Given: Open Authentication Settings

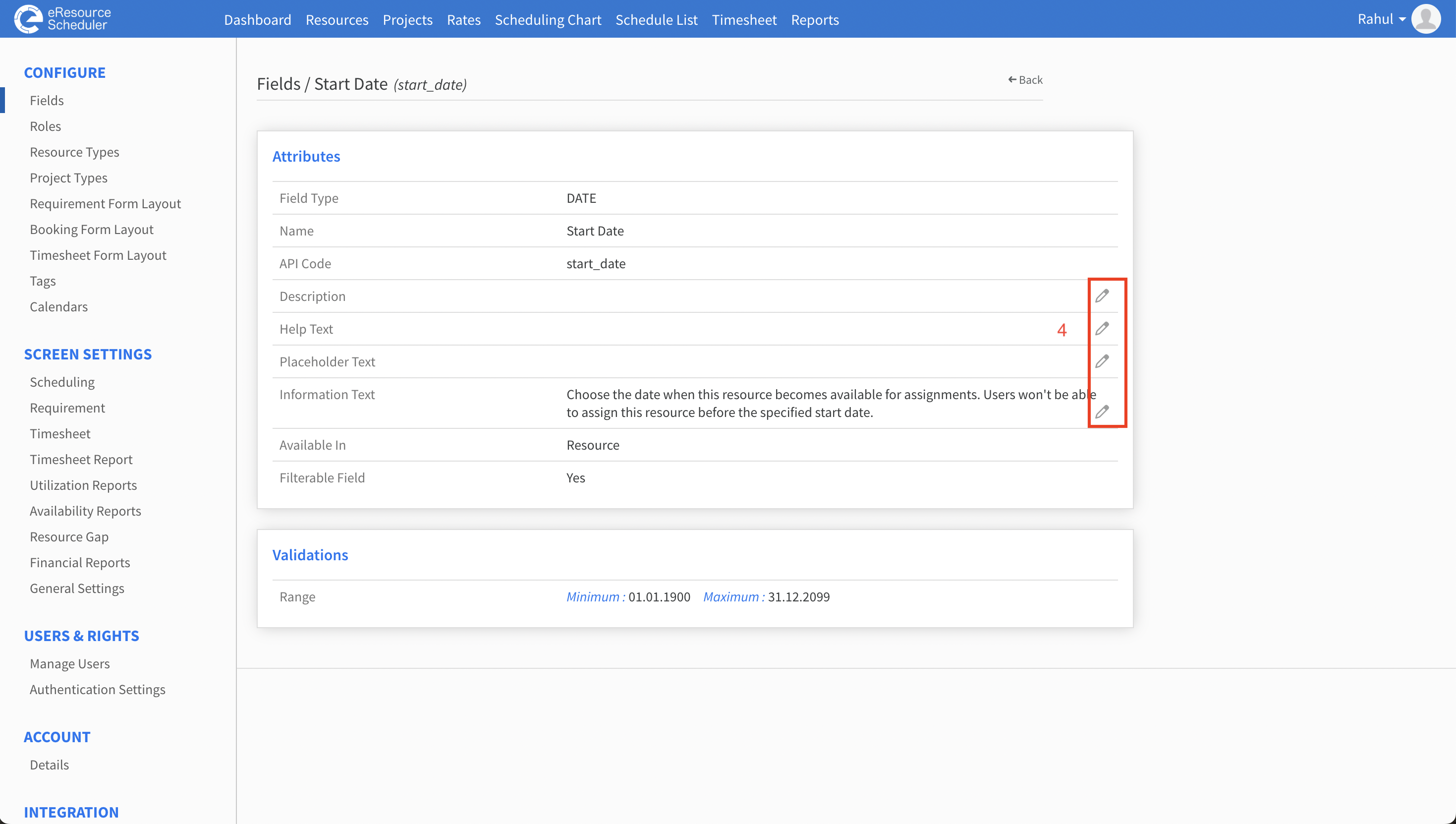Looking at the screenshot, I should [97, 689].
